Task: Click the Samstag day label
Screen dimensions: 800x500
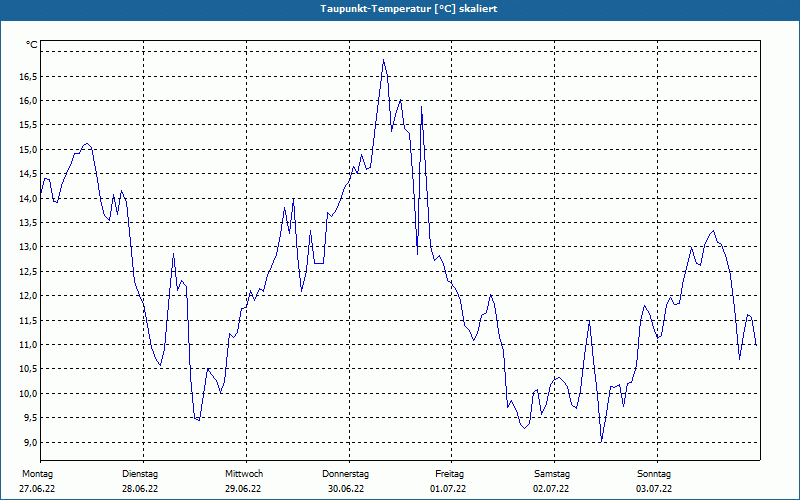Action: tap(552, 474)
